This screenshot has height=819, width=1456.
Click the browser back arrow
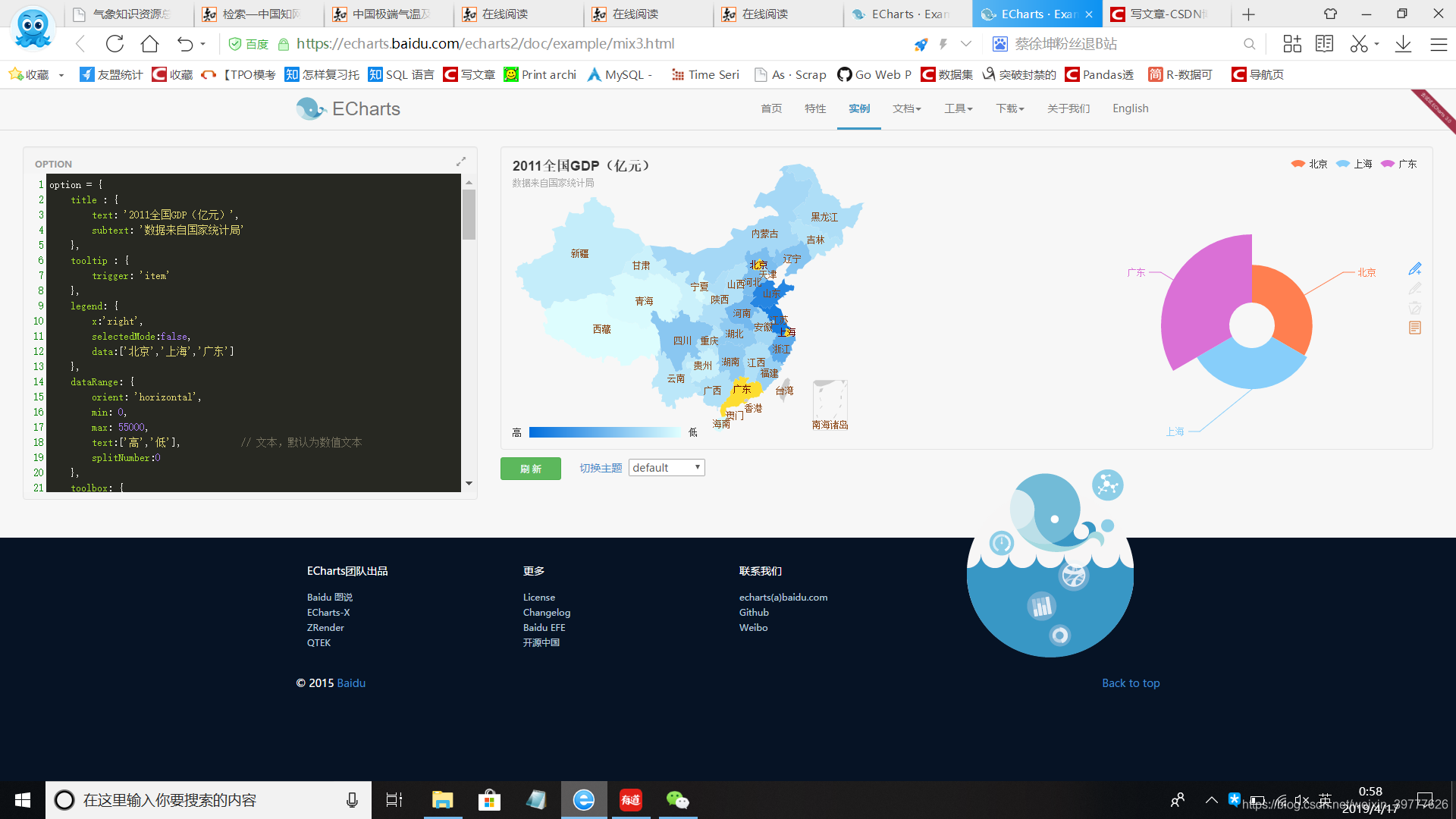80,44
